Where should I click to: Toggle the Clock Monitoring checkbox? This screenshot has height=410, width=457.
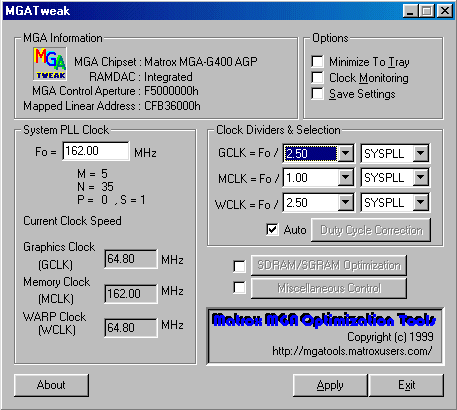click(317, 77)
